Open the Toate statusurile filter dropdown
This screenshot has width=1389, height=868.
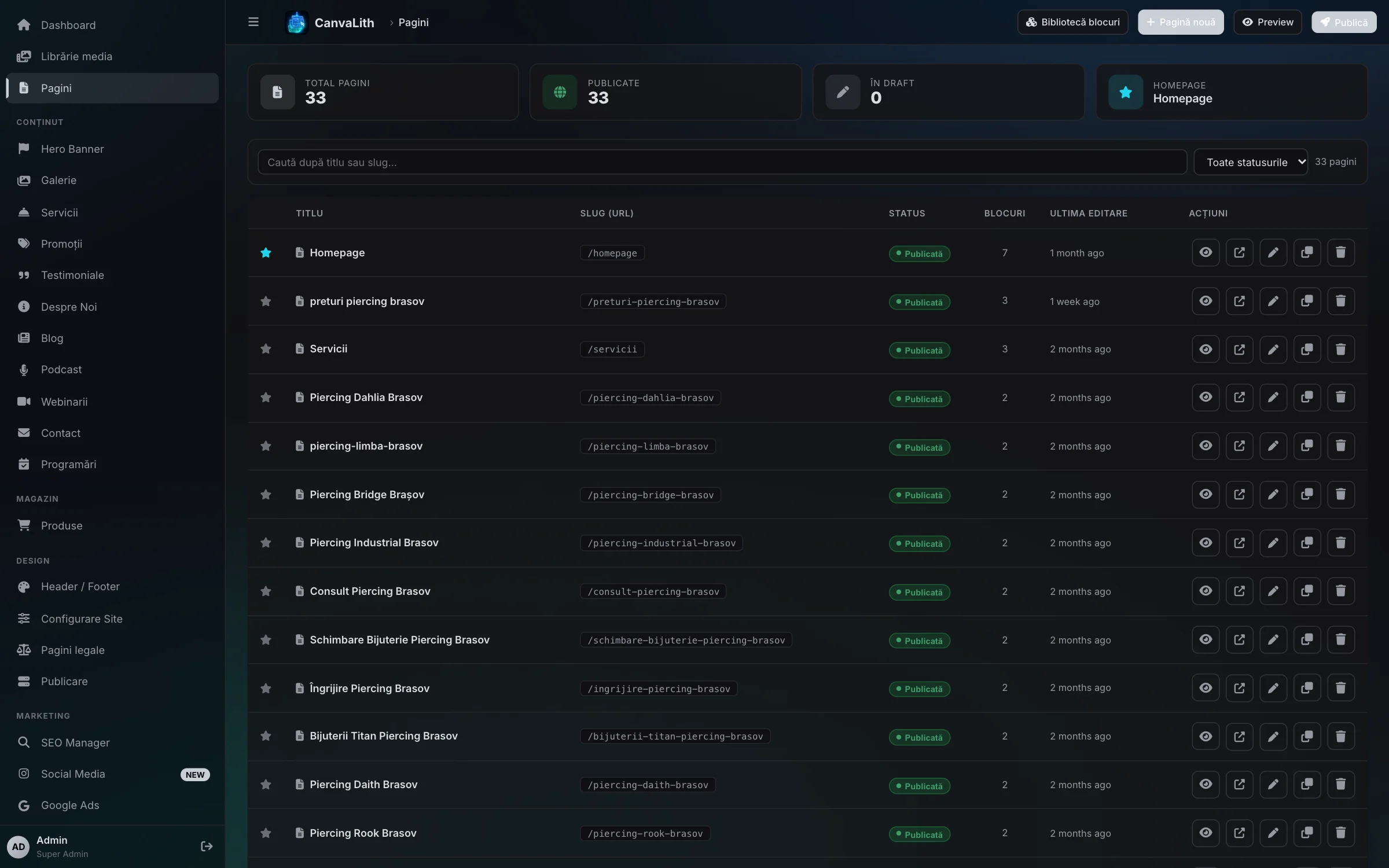point(1251,162)
